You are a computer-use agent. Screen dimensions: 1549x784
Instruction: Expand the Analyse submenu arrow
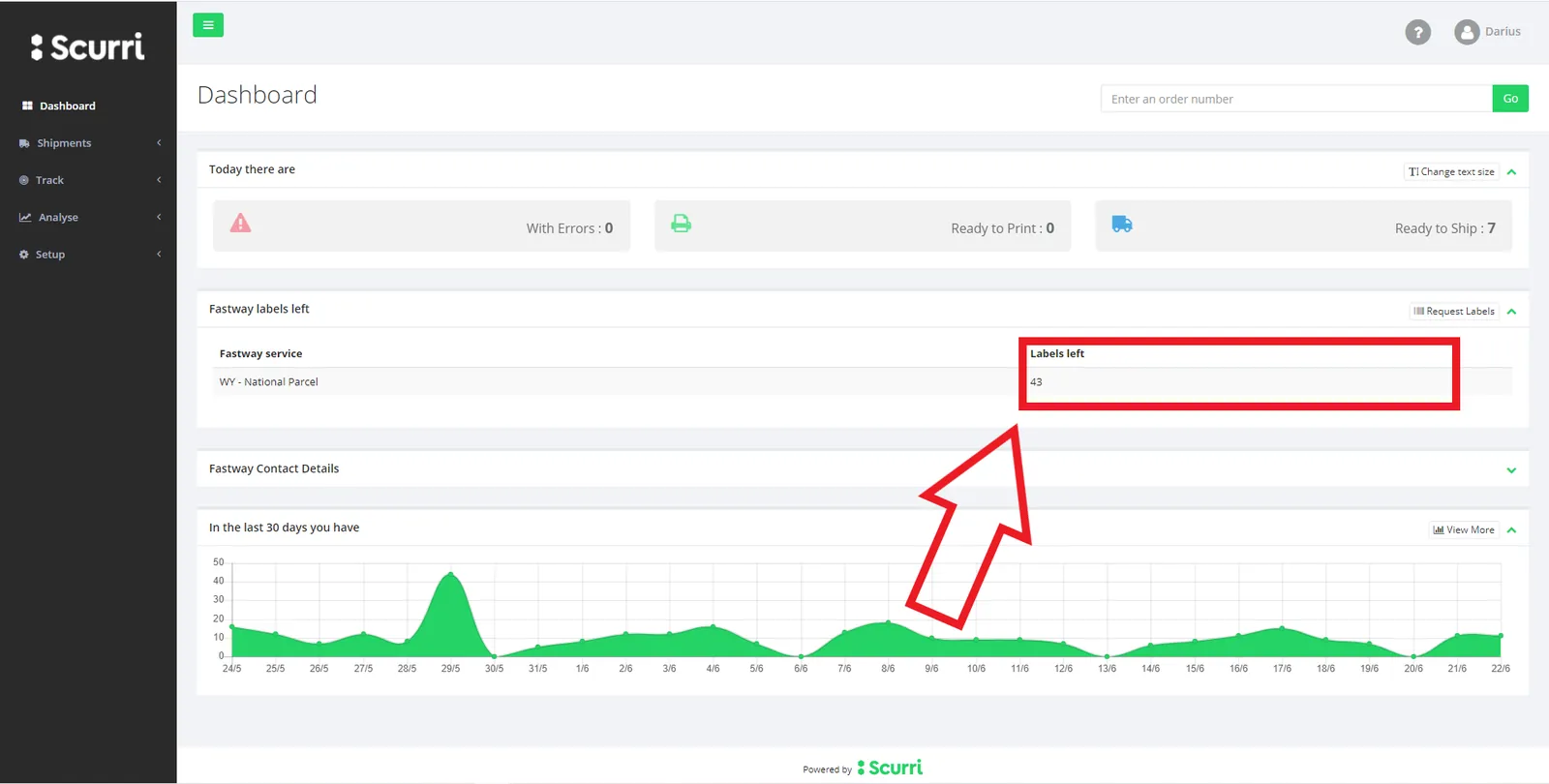point(159,217)
